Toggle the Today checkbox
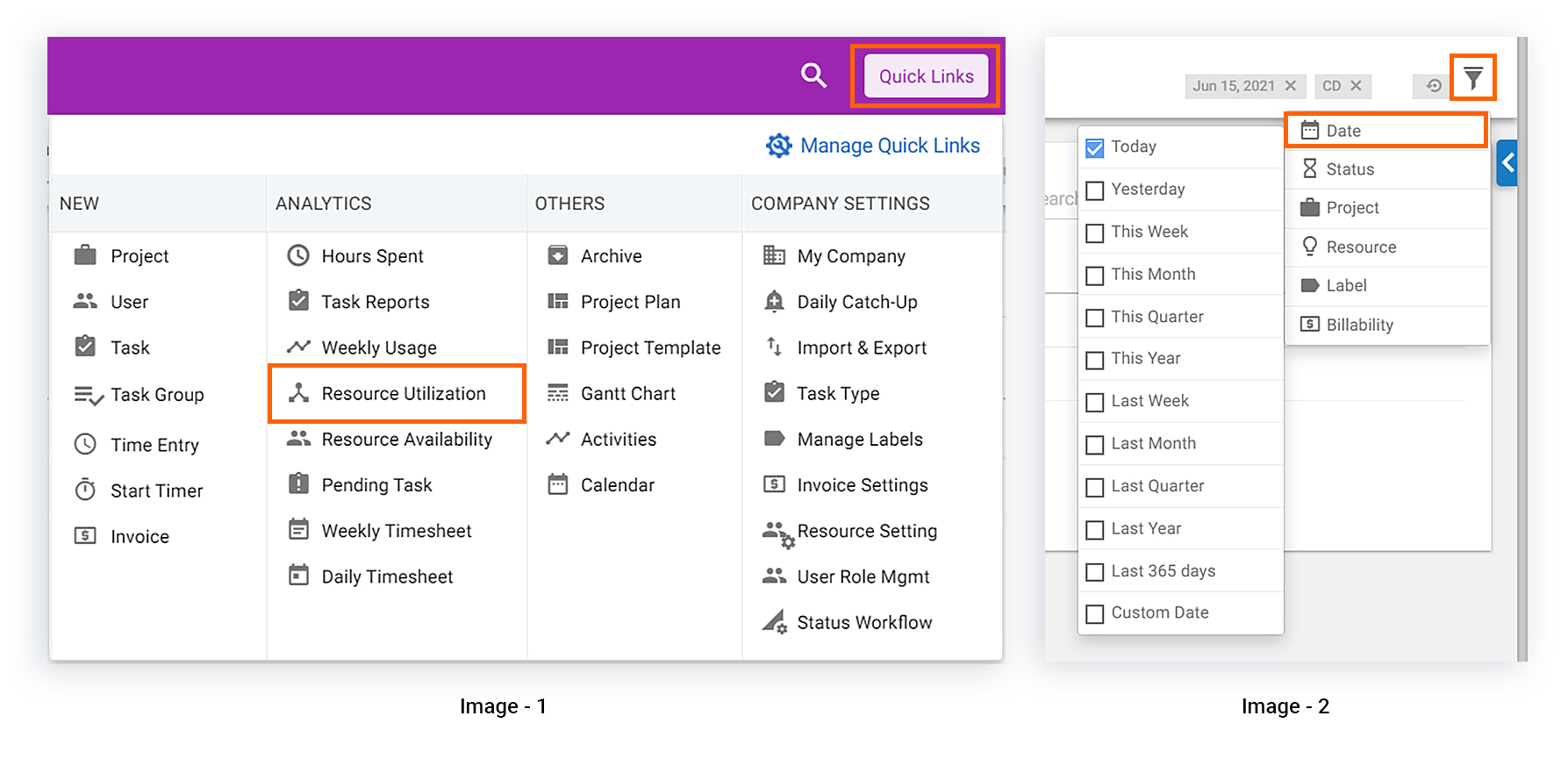1568x759 pixels. 1094,147
